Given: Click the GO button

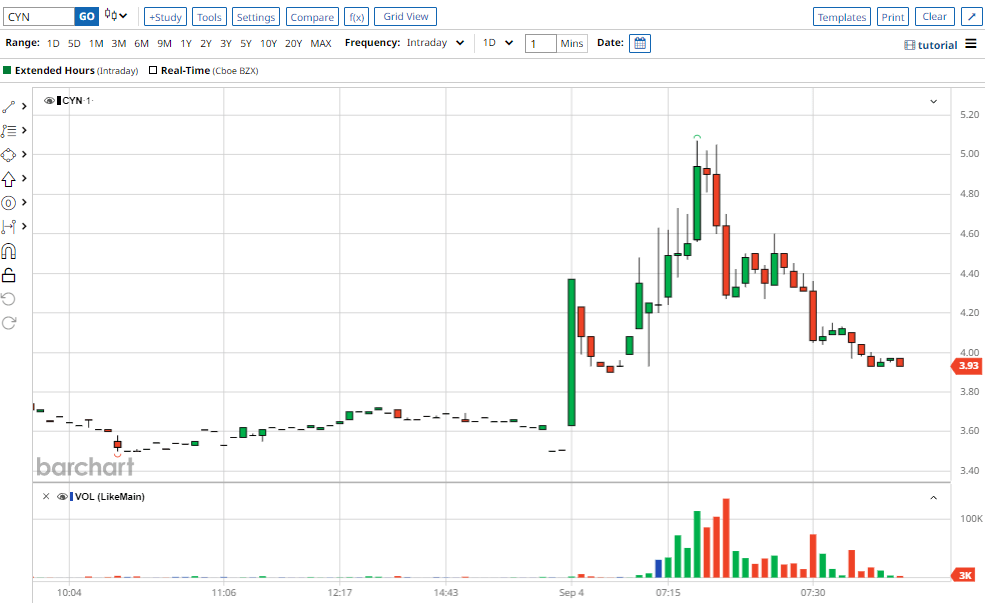Looking at the screenshot, I should [87, 16].
